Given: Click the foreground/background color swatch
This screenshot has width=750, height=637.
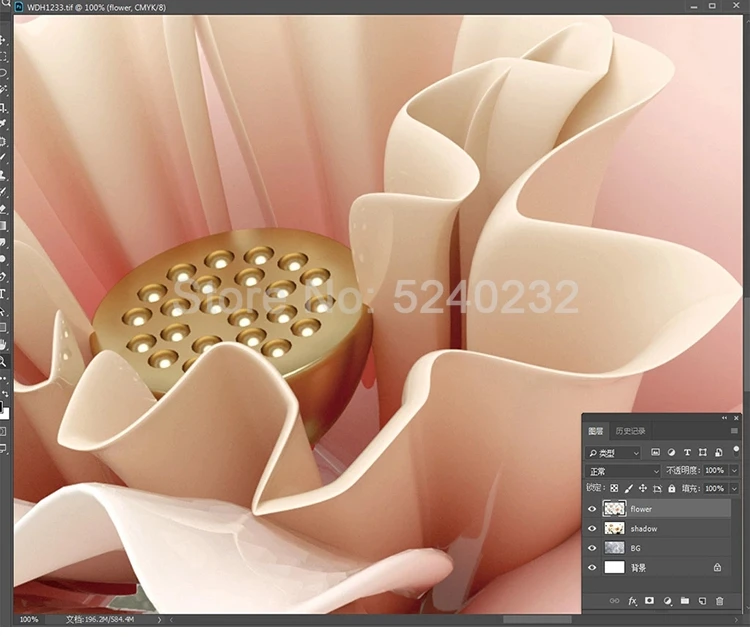Looking at the screenshot, I should (4, 410).
